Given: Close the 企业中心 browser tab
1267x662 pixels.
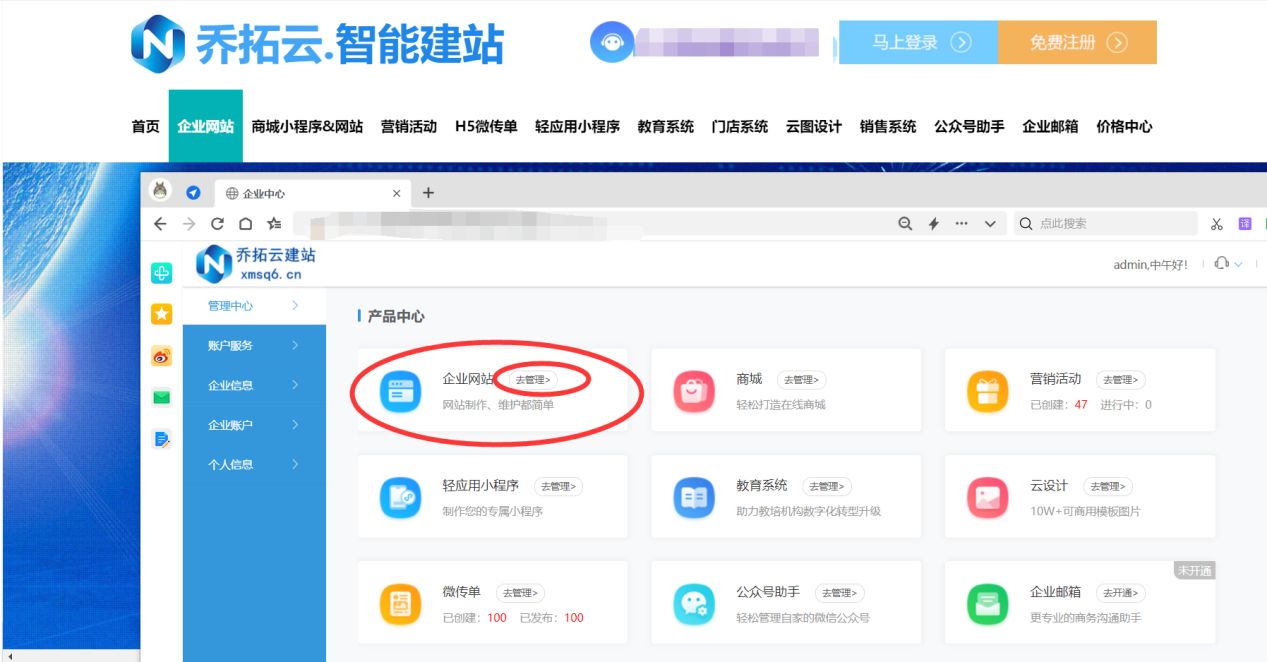Looking at the screenshot, I should (x=397, y=193).
